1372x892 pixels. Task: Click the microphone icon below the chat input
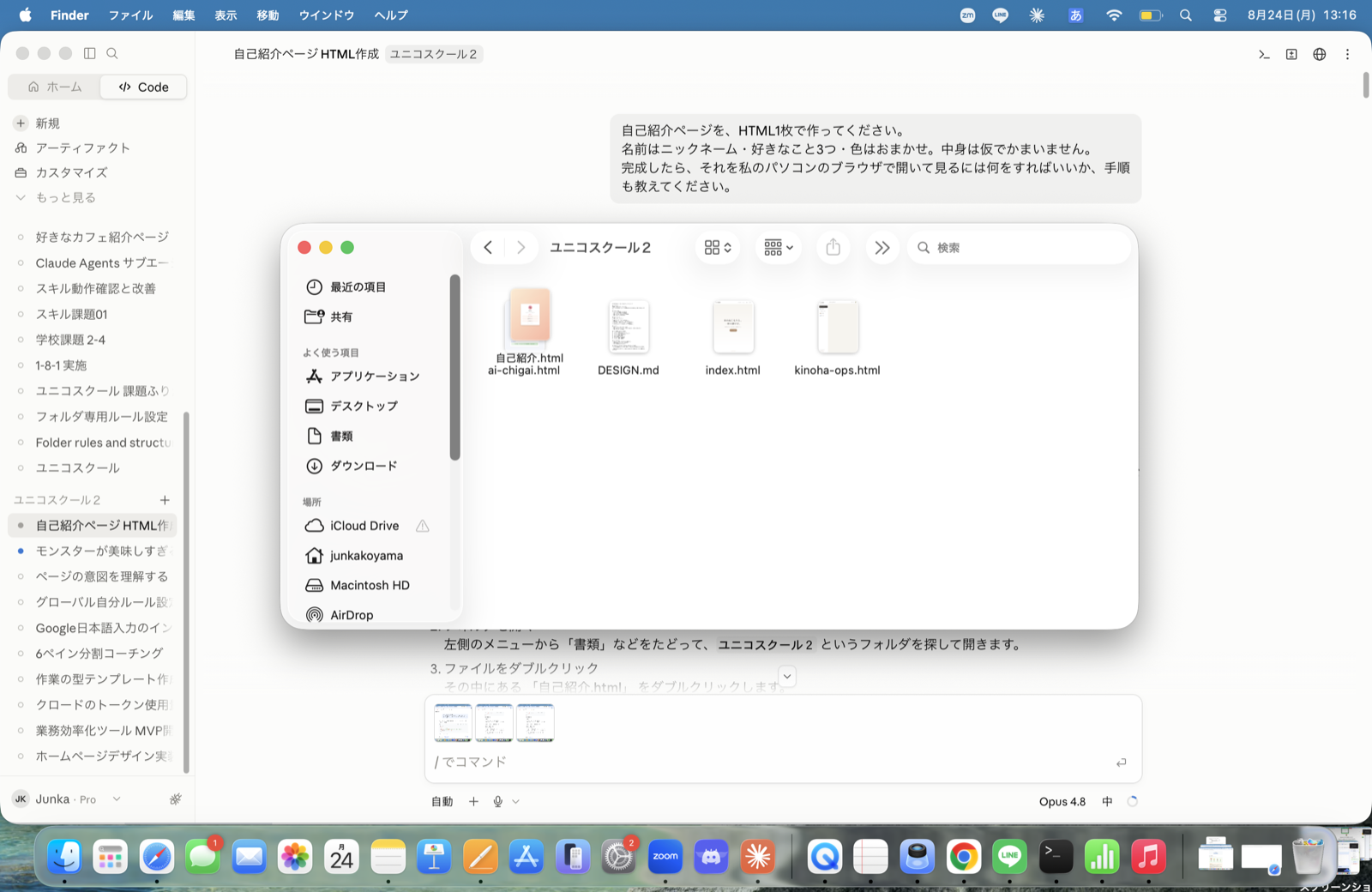tap(497, 801)
